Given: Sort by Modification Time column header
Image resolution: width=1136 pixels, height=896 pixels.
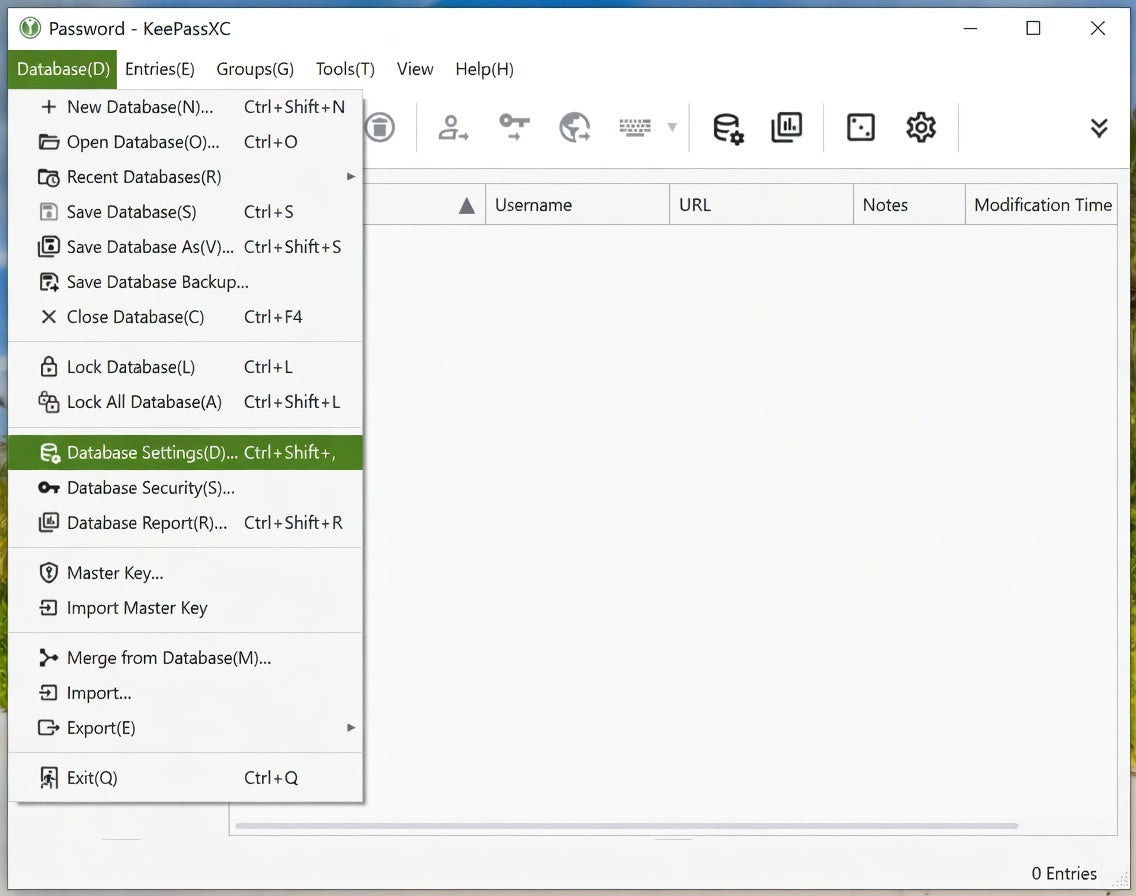Looking at the screenshot, I should tap(1041, 205).
